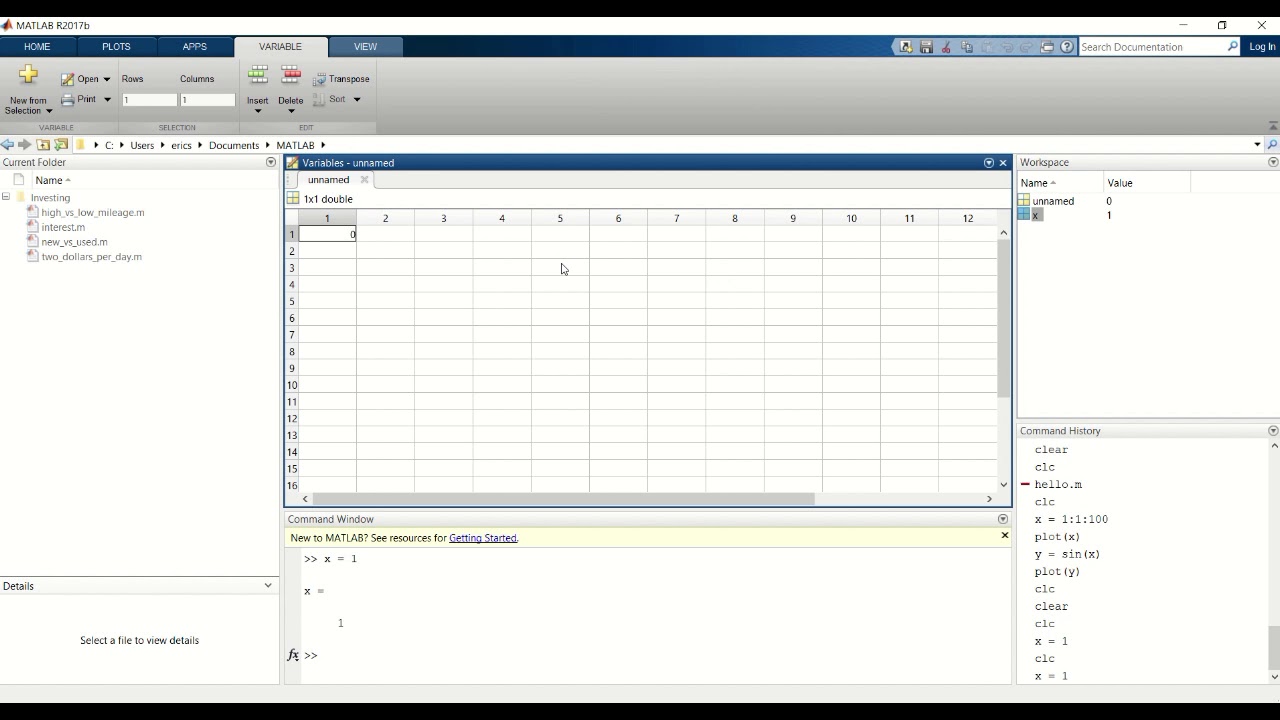Open the Workspace panel actions menu
Viewport: 1280px width, 720px height.
pos(1273,162)
